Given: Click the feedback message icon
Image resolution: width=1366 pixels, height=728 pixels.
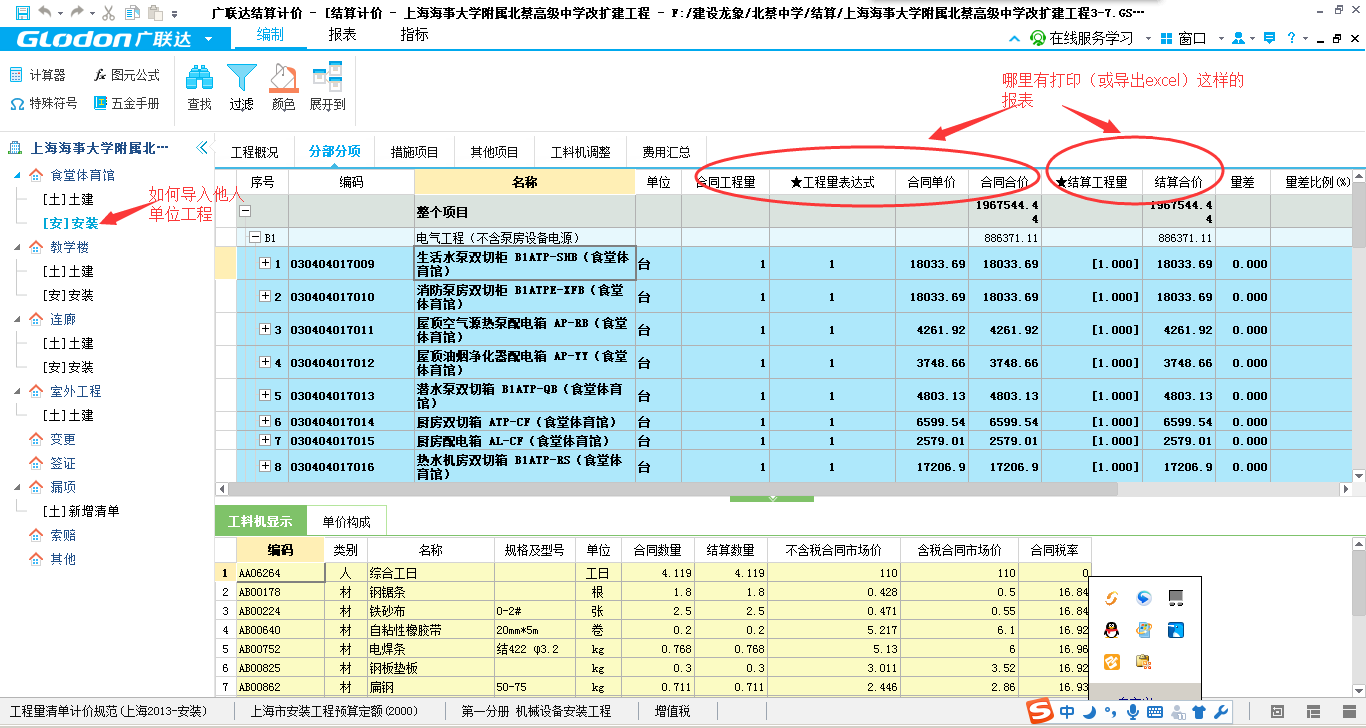Looking at the screenshot, I should [x=1269, y=38].
